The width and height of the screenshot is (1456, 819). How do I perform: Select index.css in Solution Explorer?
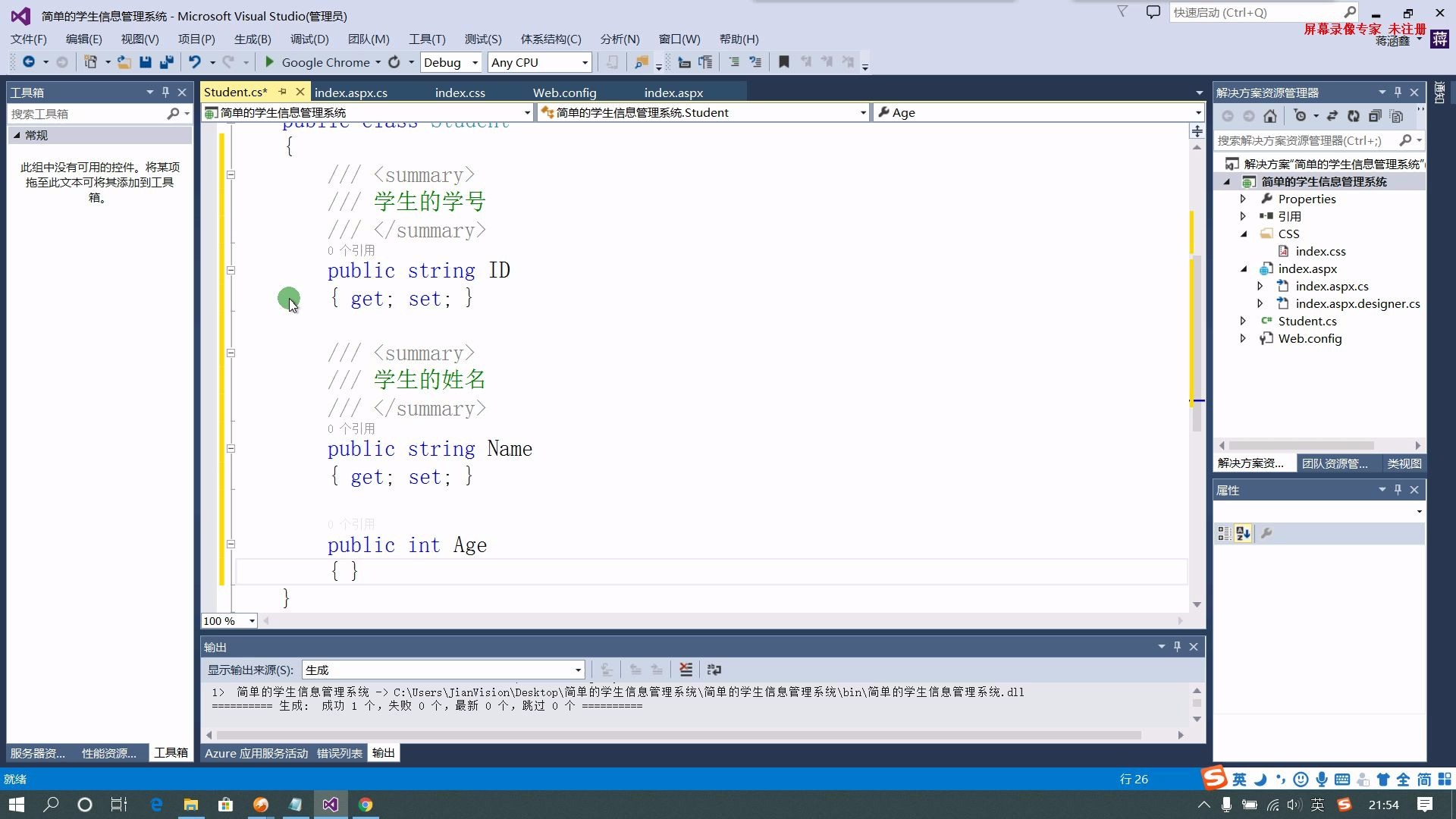1320,251
